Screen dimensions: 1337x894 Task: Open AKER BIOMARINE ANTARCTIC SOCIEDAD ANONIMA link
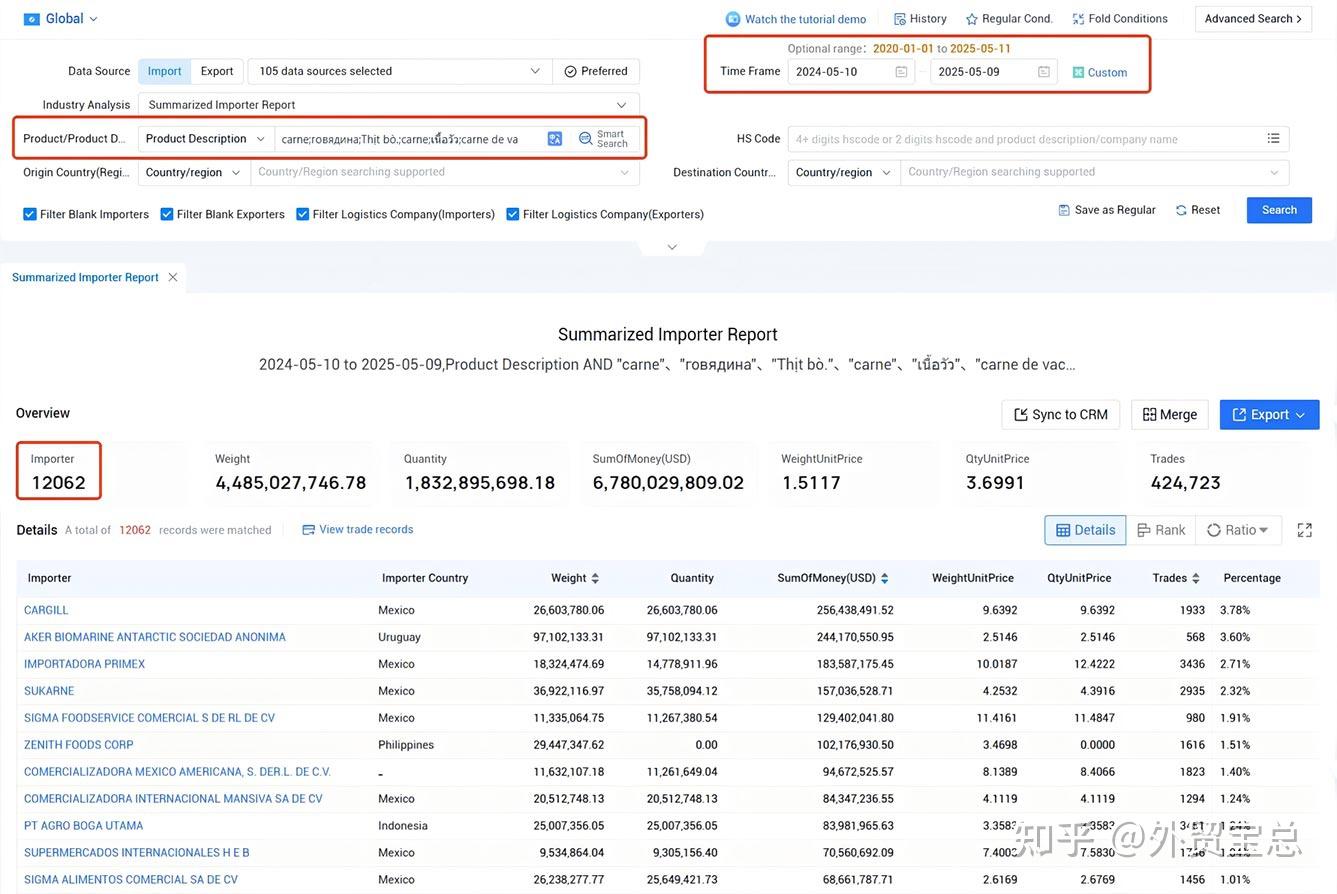pyautogui.click(x=155, y=637)
